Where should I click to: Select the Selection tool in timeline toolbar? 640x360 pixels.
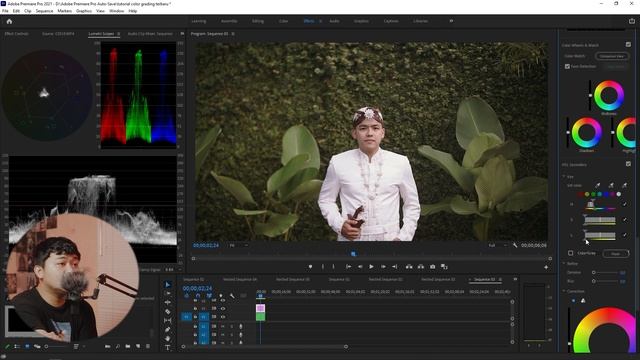pos(168,284)
